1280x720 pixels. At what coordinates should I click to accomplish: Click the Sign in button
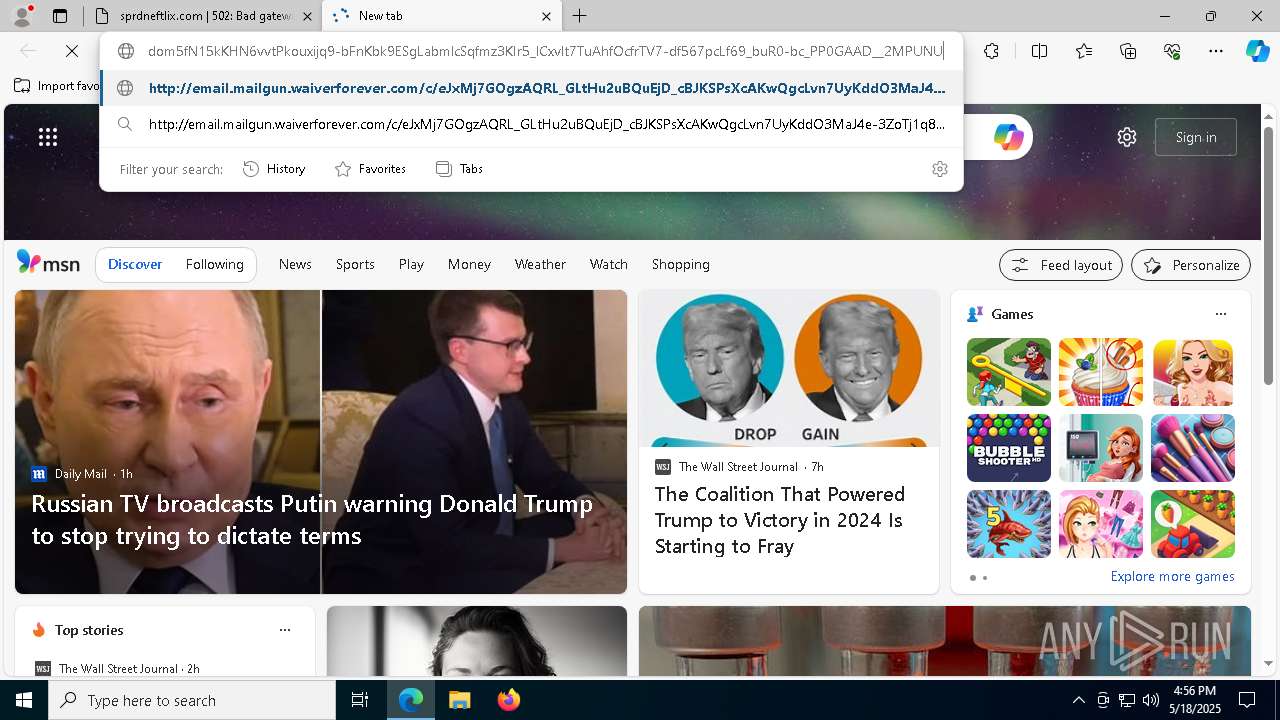point(1196,137)
